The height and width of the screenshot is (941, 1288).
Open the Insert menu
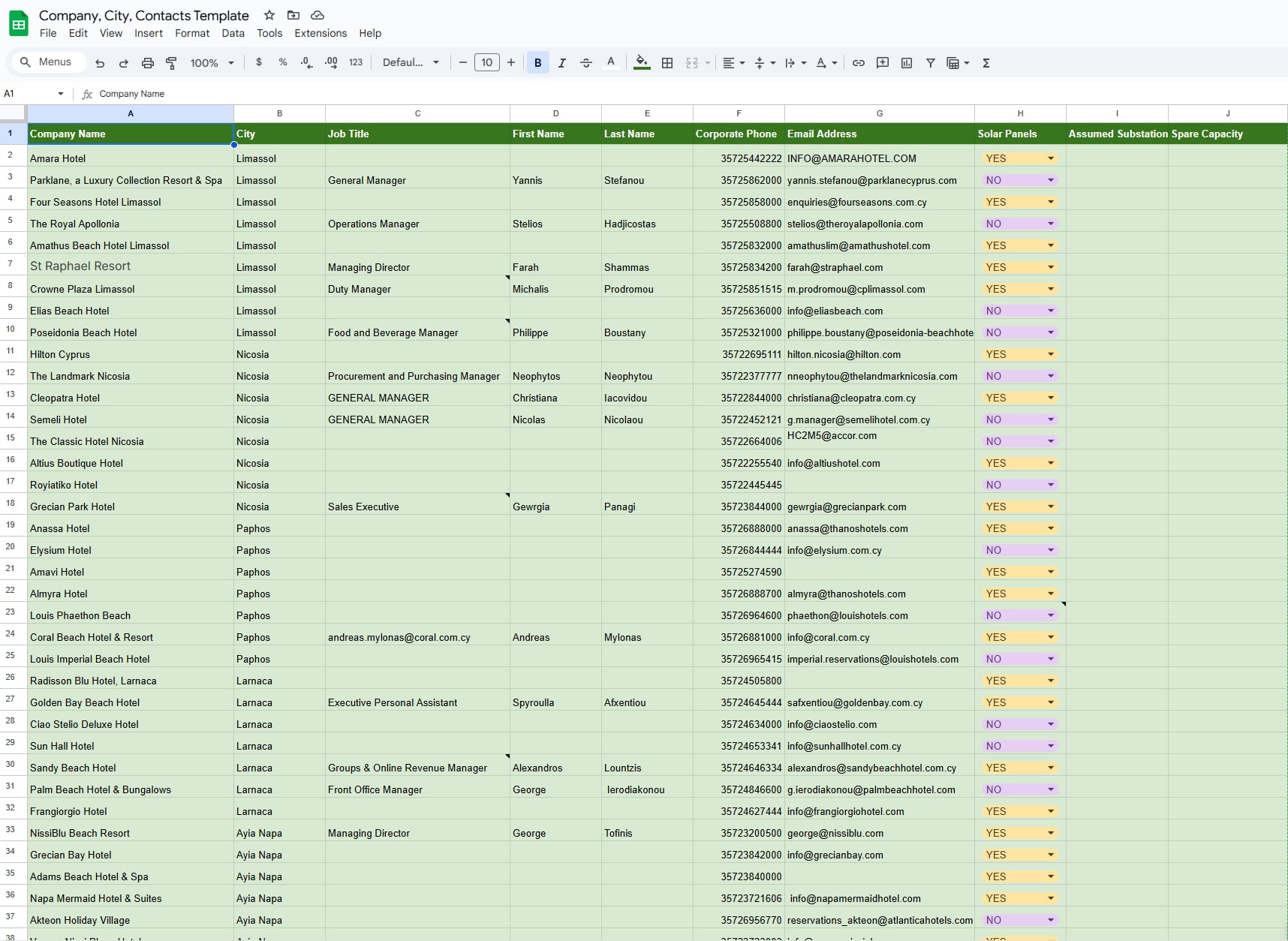tap(149, 33)
